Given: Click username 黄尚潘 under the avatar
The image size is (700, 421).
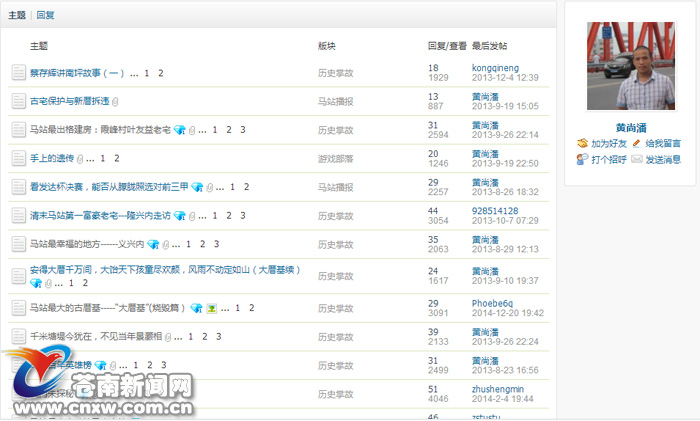Looking at the screenshot, I should point(629,127).
